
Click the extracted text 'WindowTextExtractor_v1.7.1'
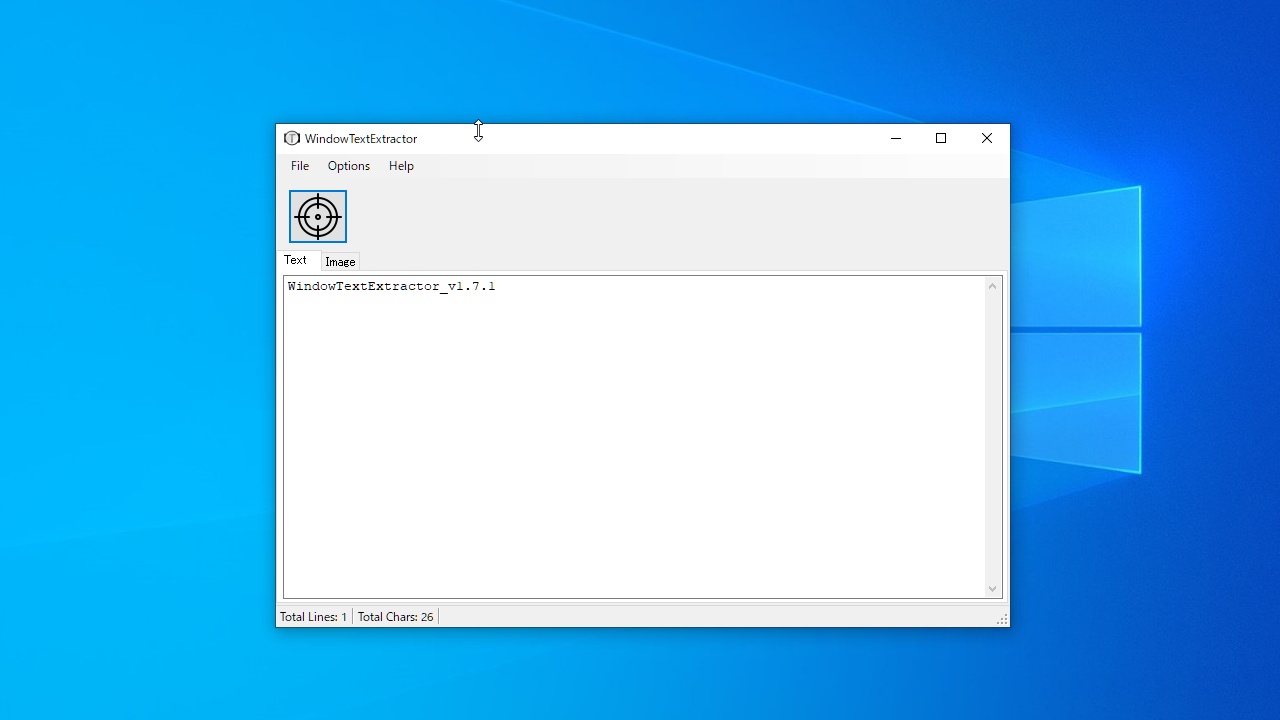(392, 286)
